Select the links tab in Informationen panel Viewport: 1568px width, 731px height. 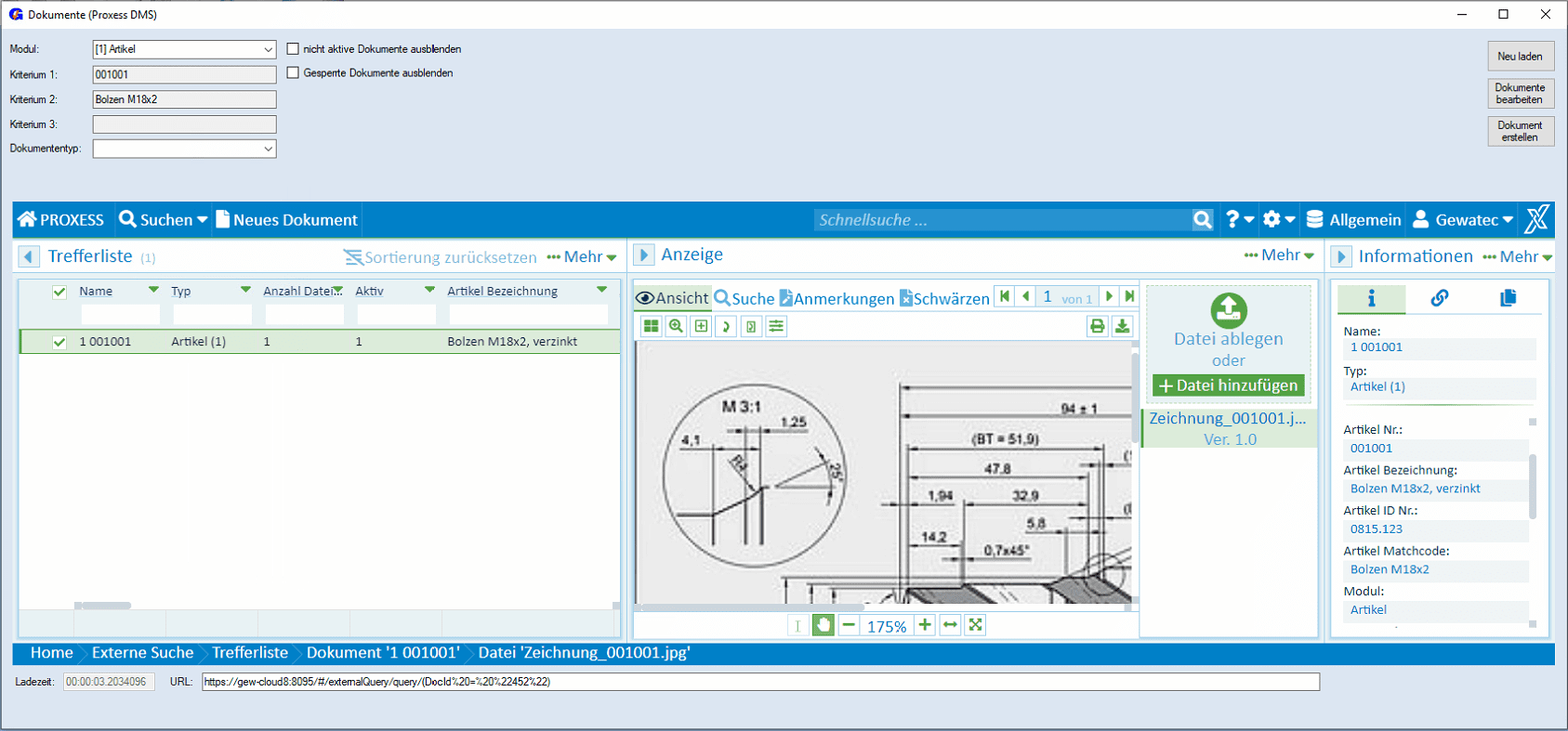click(x=1439, y=298)
